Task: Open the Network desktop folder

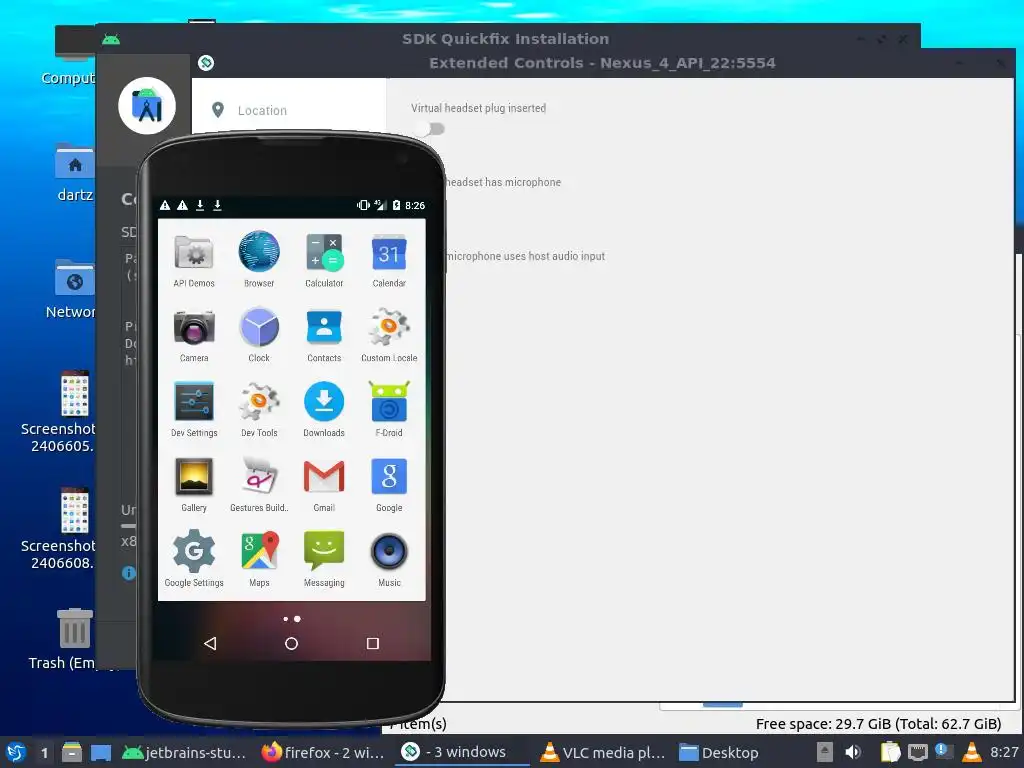Action: click(x=71, y=289)
